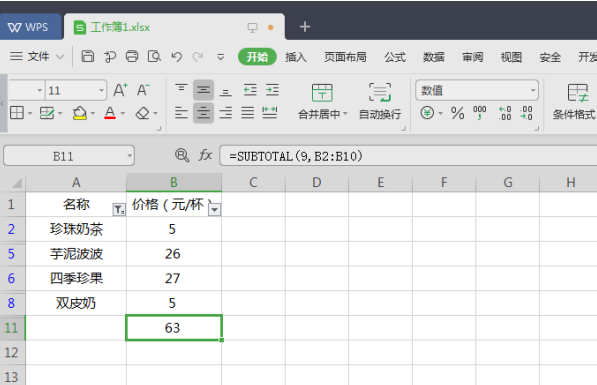
Task: Decrease decimal places
Action: pyautogui.click(x=527, y=113)
